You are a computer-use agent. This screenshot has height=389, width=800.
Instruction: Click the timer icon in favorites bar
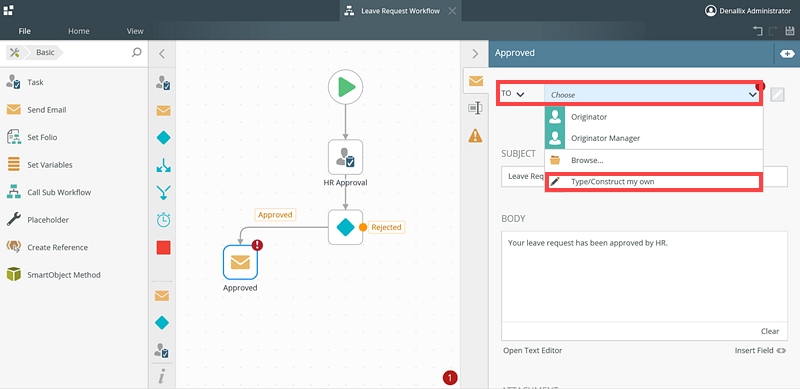coord(163,220)
